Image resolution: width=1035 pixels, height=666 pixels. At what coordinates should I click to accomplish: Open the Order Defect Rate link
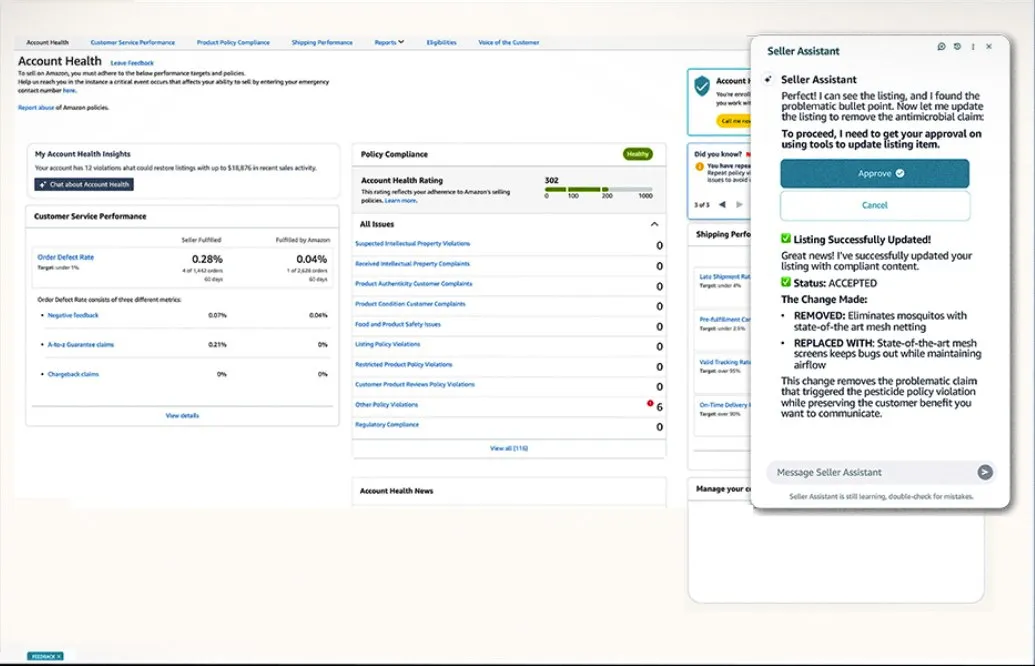tap(66, 257)
